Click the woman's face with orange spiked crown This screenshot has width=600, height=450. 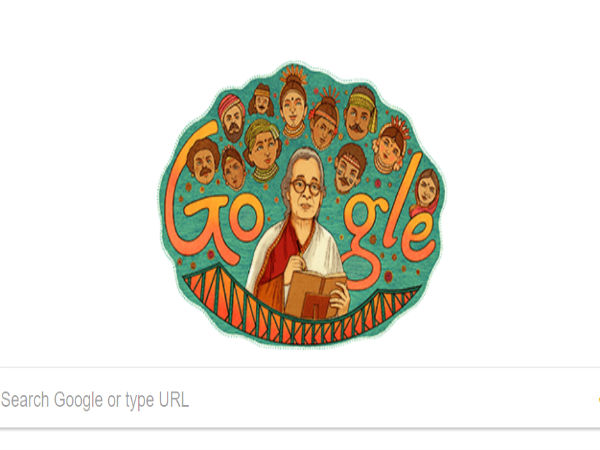[293, 102]
